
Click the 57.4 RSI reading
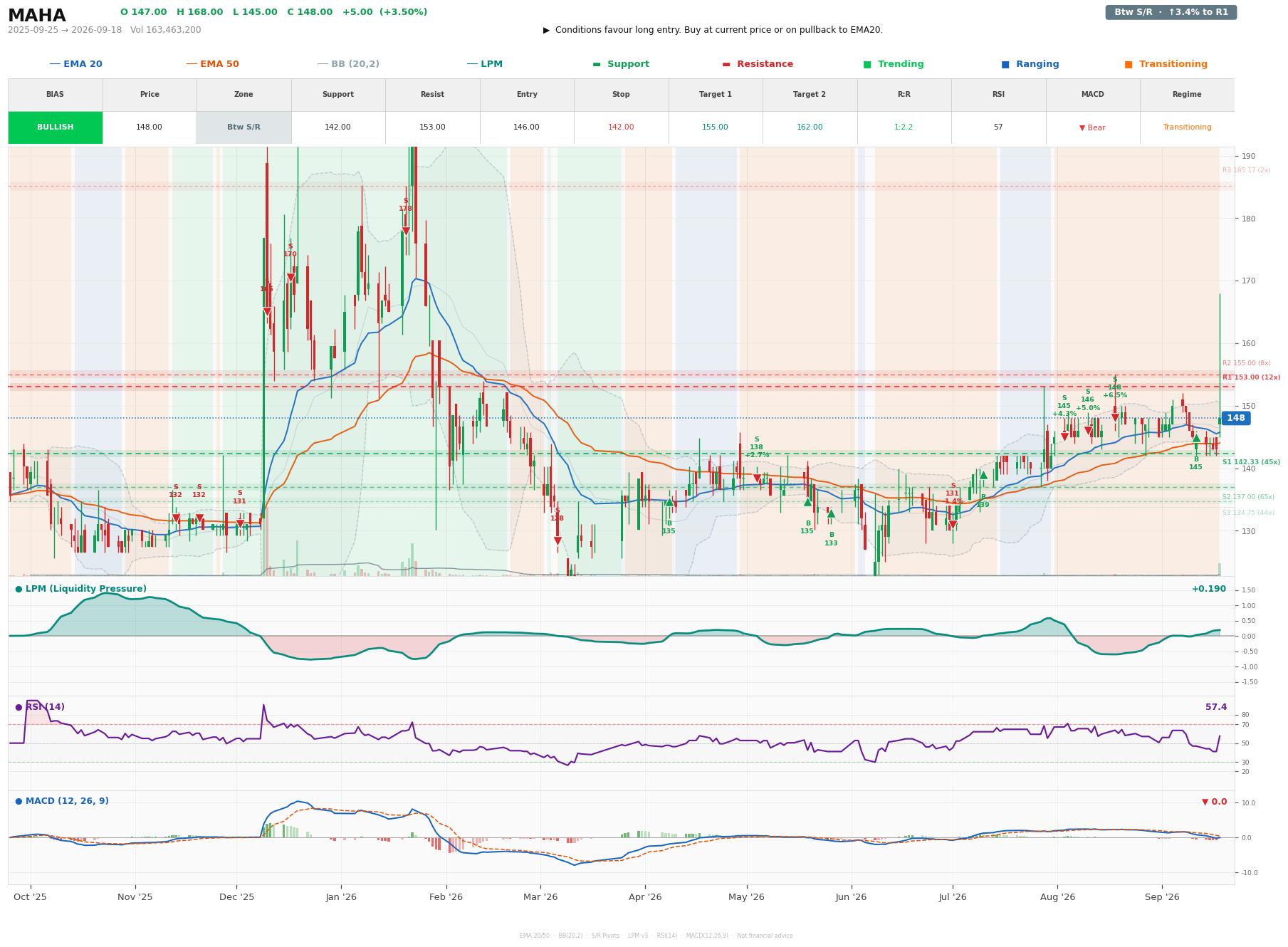[x=1216, y=707]
